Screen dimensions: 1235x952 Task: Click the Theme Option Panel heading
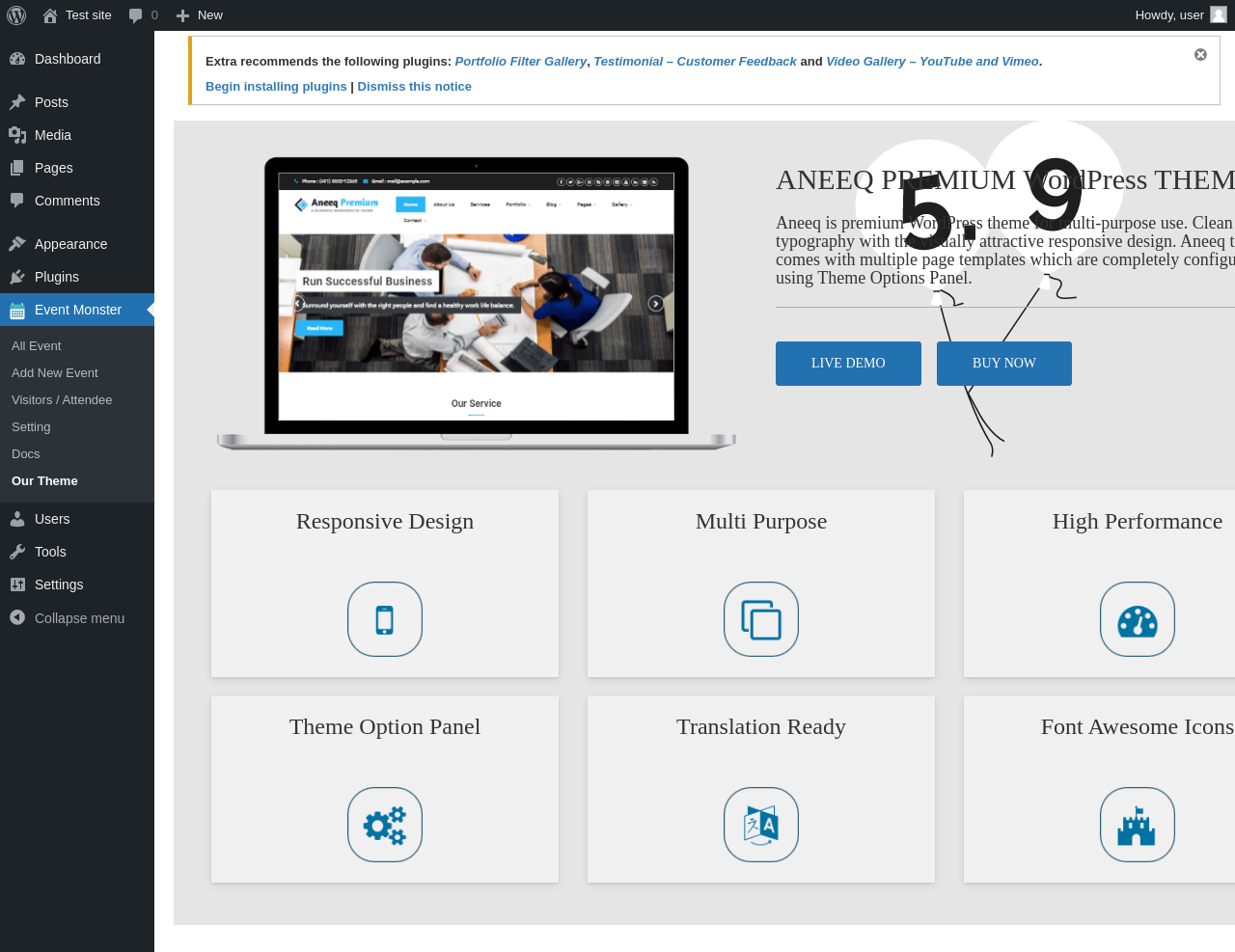click(385, 726)
